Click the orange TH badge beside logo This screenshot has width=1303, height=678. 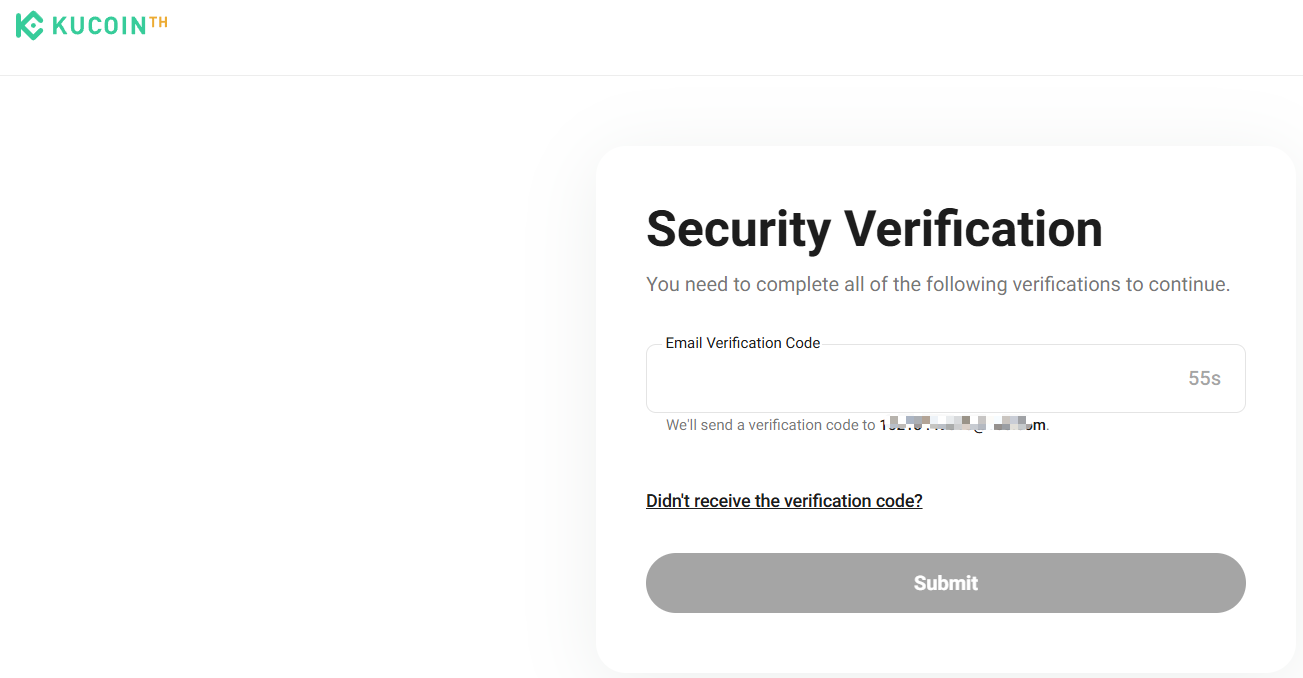point(158,21)
